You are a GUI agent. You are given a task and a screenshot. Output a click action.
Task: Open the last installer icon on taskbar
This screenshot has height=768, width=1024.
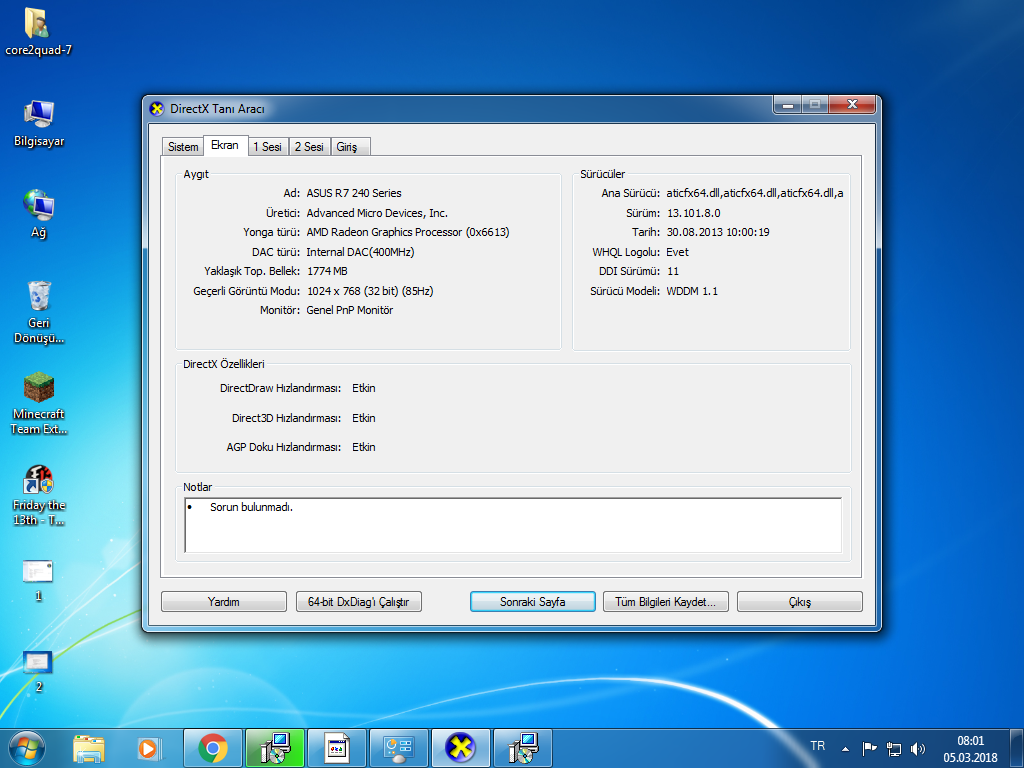[x=523, y=748]
